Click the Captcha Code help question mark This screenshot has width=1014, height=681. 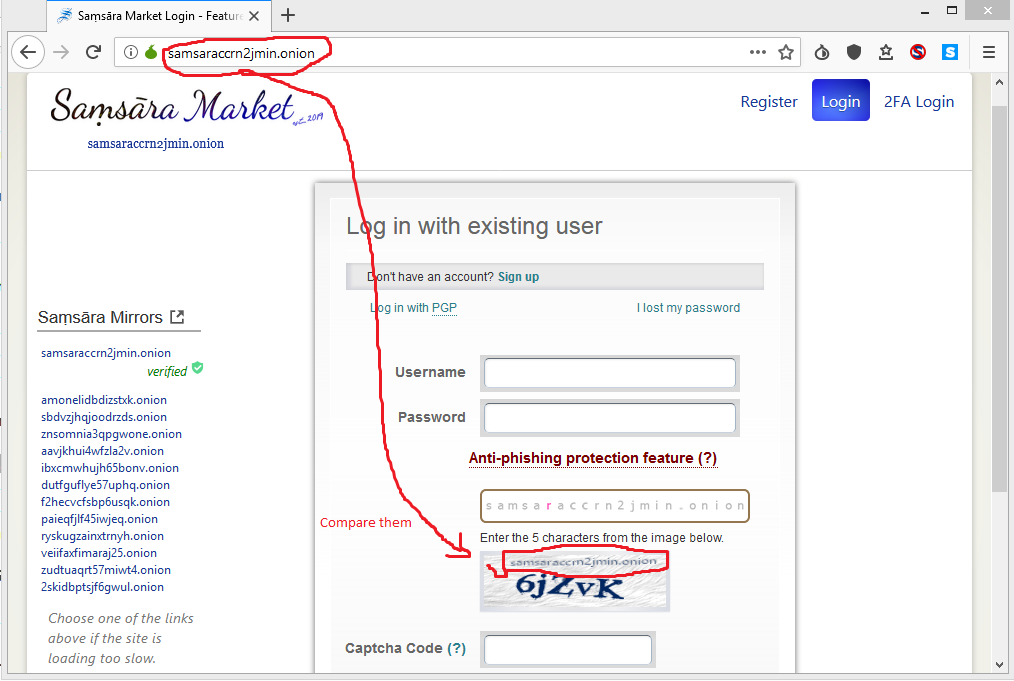tap(457, 648)
